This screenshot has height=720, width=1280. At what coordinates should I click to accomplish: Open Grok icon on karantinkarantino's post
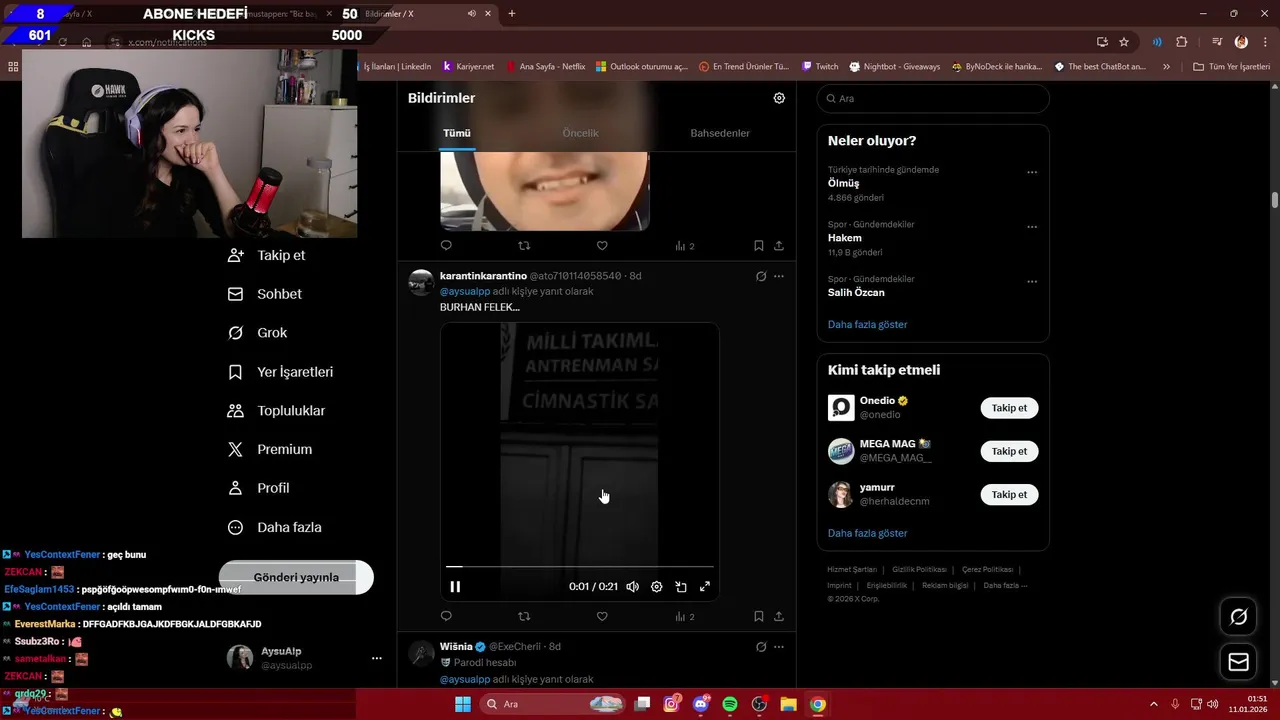point(761,276)
